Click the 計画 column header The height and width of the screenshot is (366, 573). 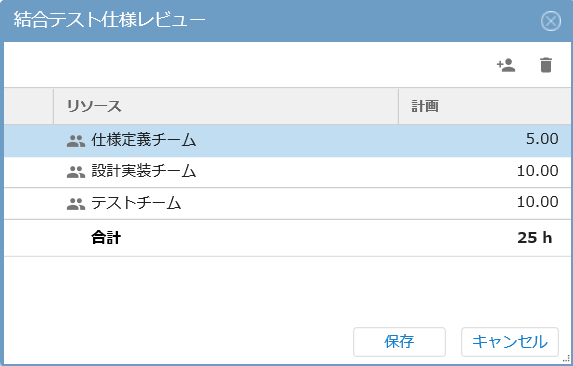point(485,106)
